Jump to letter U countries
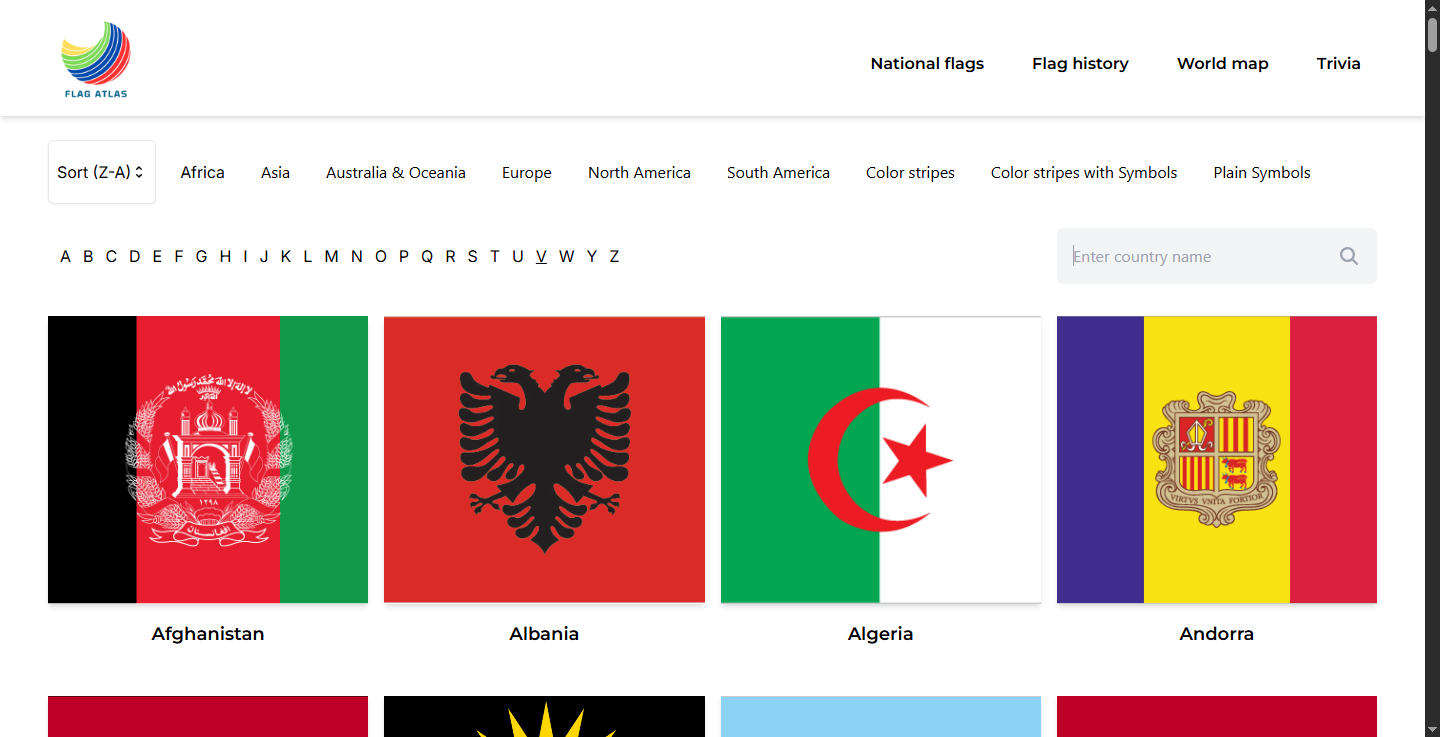This screenshot has width=1440, height=737. point(517,256)
